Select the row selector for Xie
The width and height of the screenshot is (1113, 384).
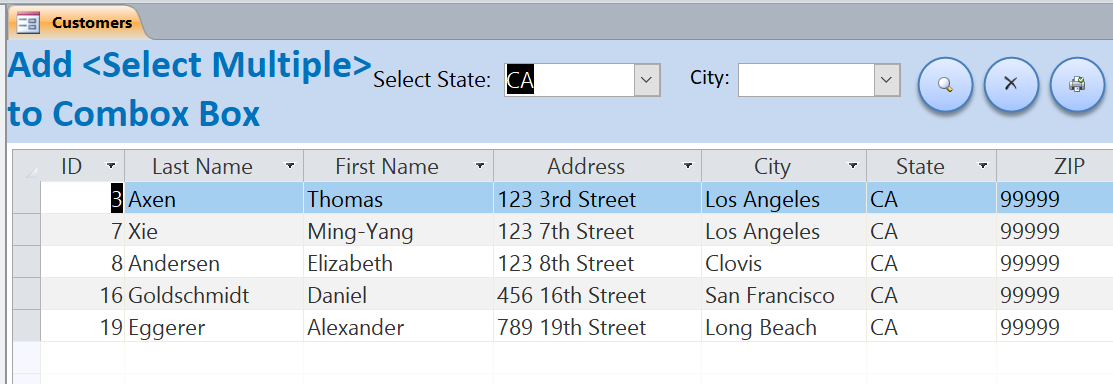27,231
